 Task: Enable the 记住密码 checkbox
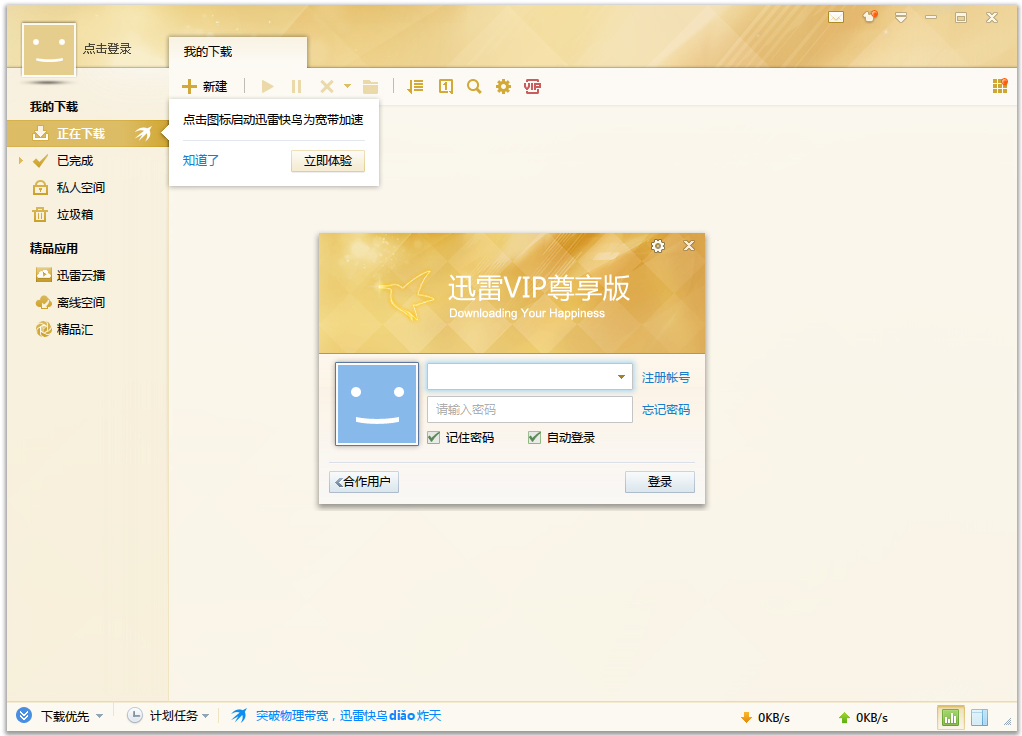[x=433, y=438]
